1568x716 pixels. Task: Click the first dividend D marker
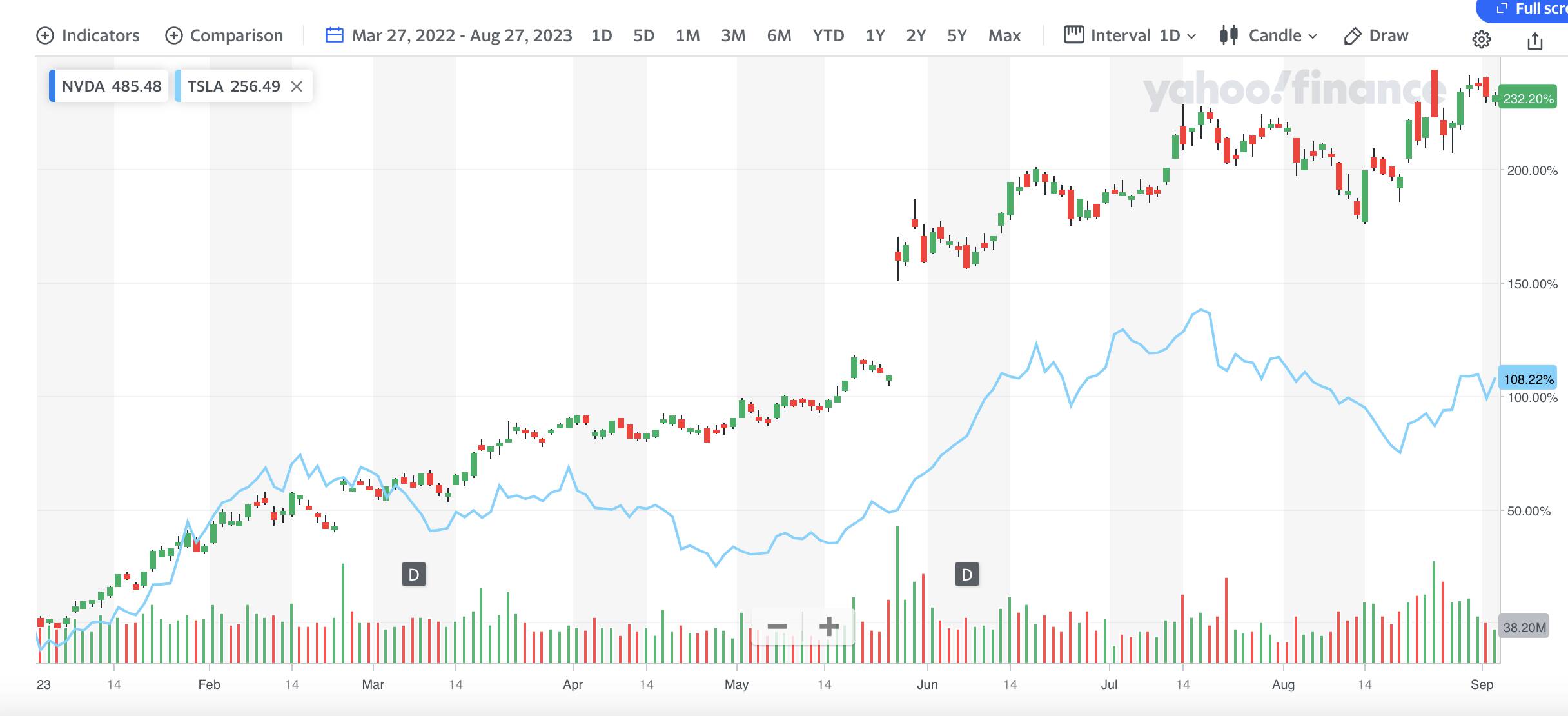pyautogui.click(x=413, y=574)
